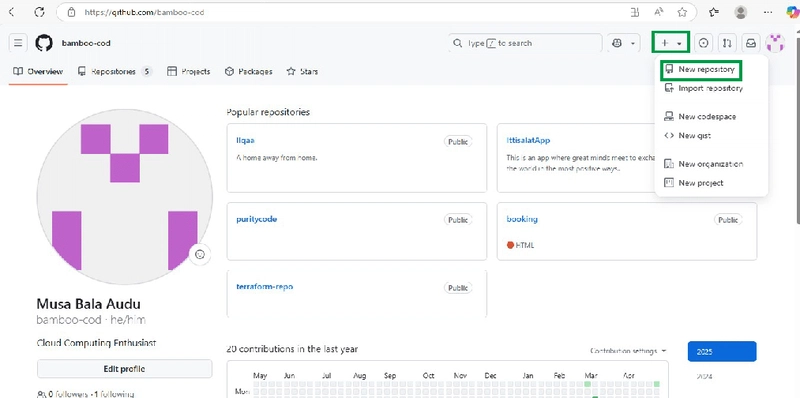The image size is (800, 398).
Task: Open the Edge Copilot sidebar icon
Action: point(792,12)
